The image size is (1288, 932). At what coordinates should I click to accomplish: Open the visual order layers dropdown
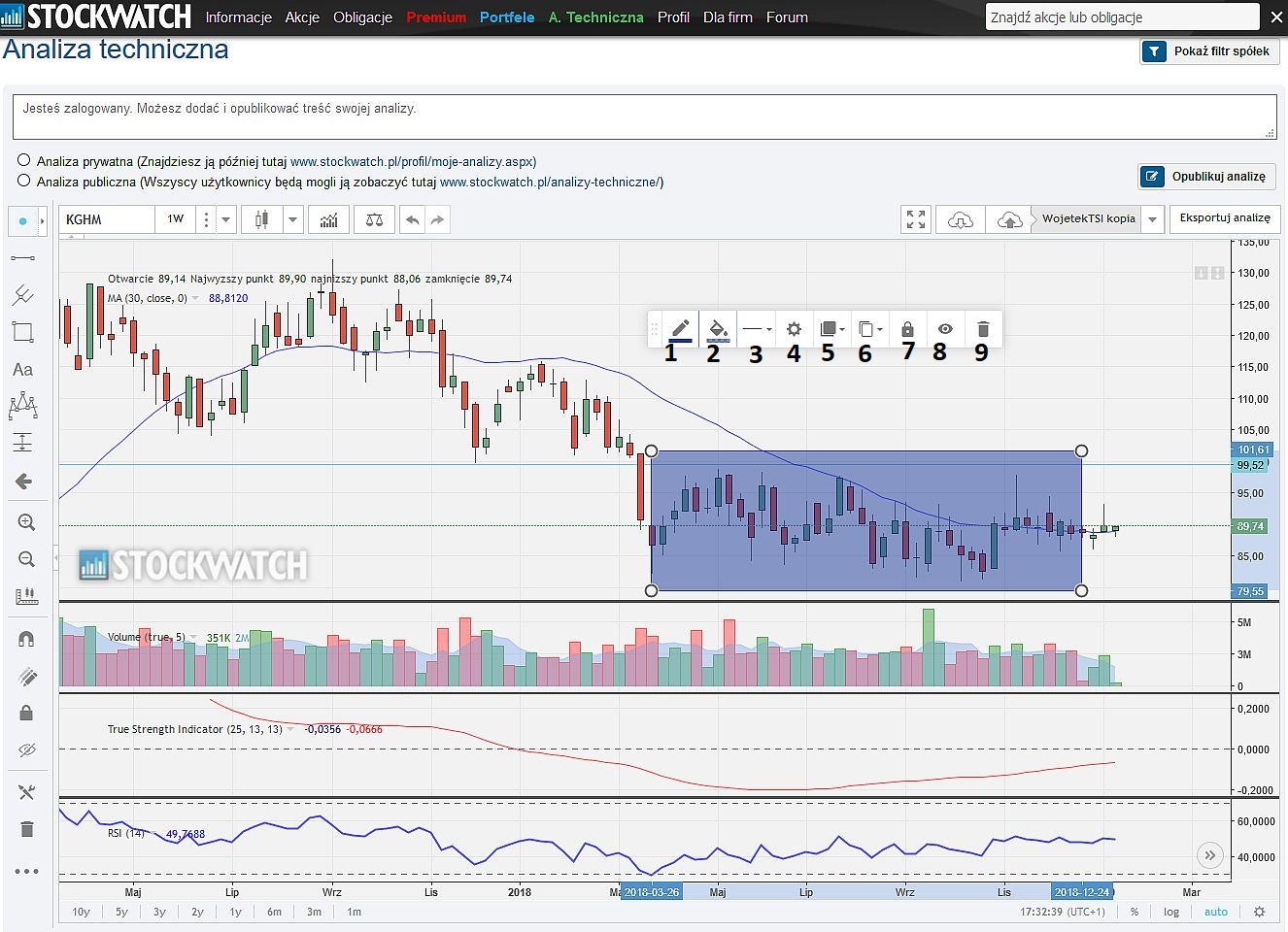click(x=832, y=329)
